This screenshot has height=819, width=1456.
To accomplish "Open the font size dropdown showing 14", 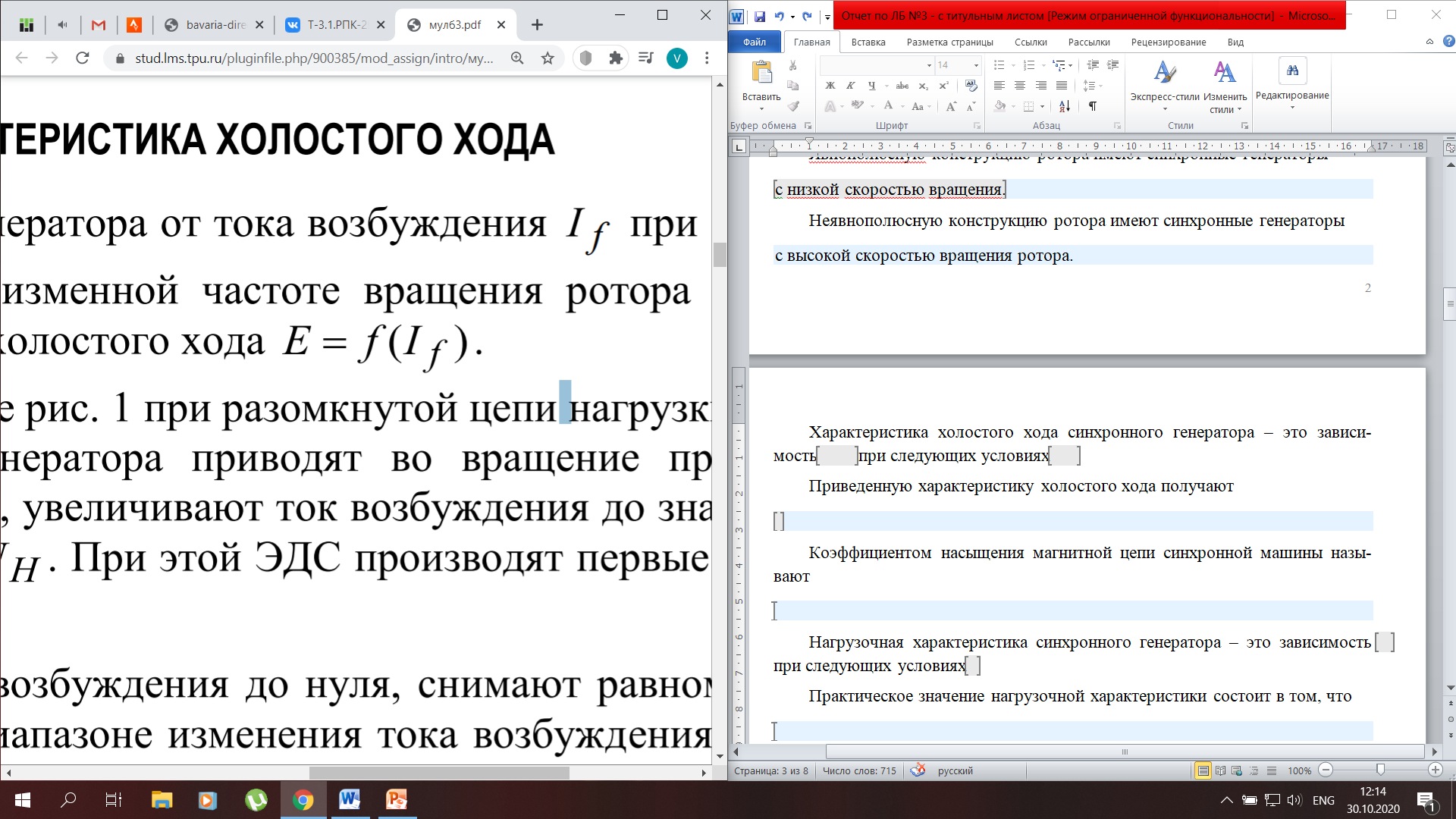I will coord(976,65).
